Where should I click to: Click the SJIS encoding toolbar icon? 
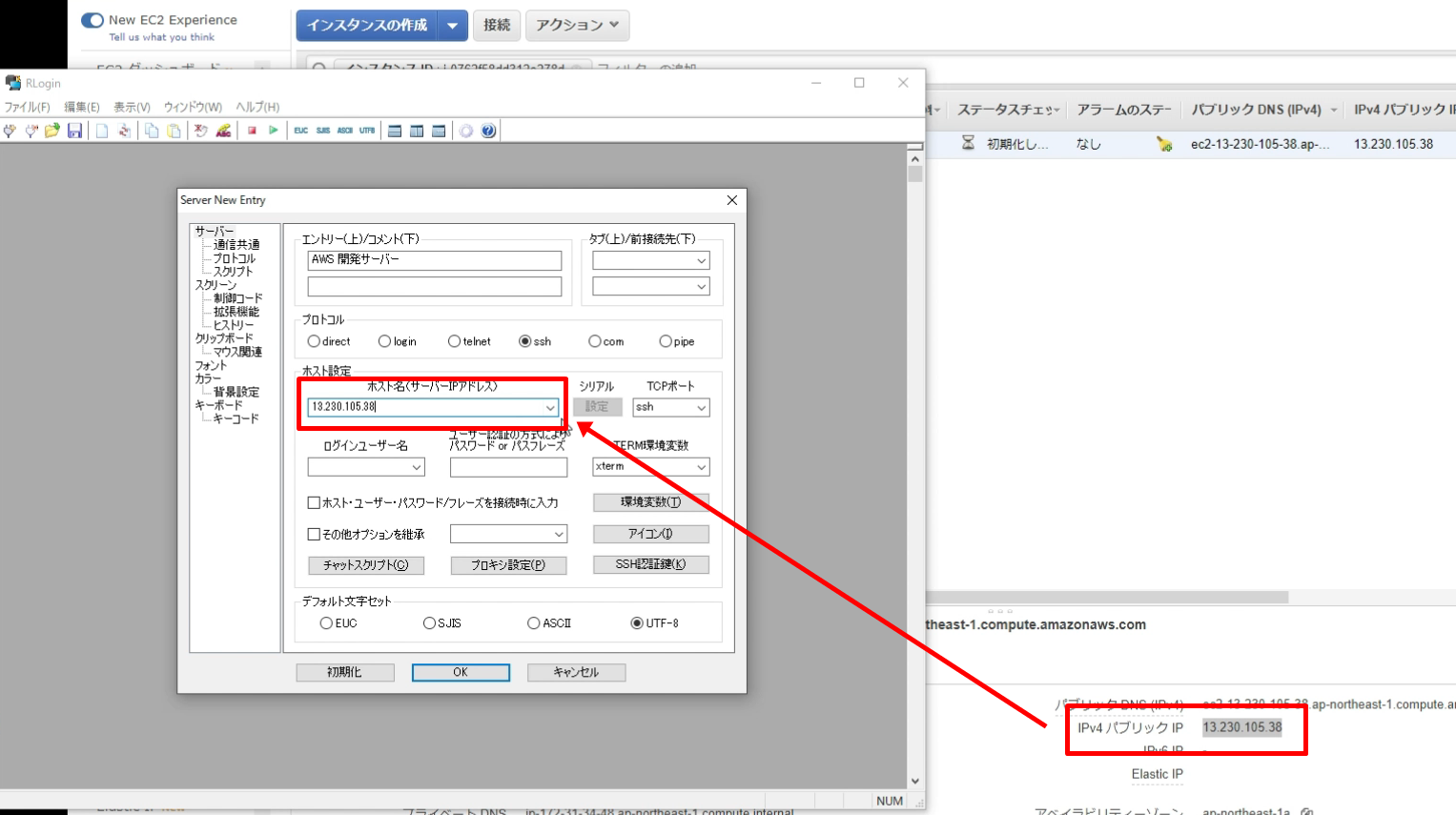pyautogui.click(x=323, y=131)
